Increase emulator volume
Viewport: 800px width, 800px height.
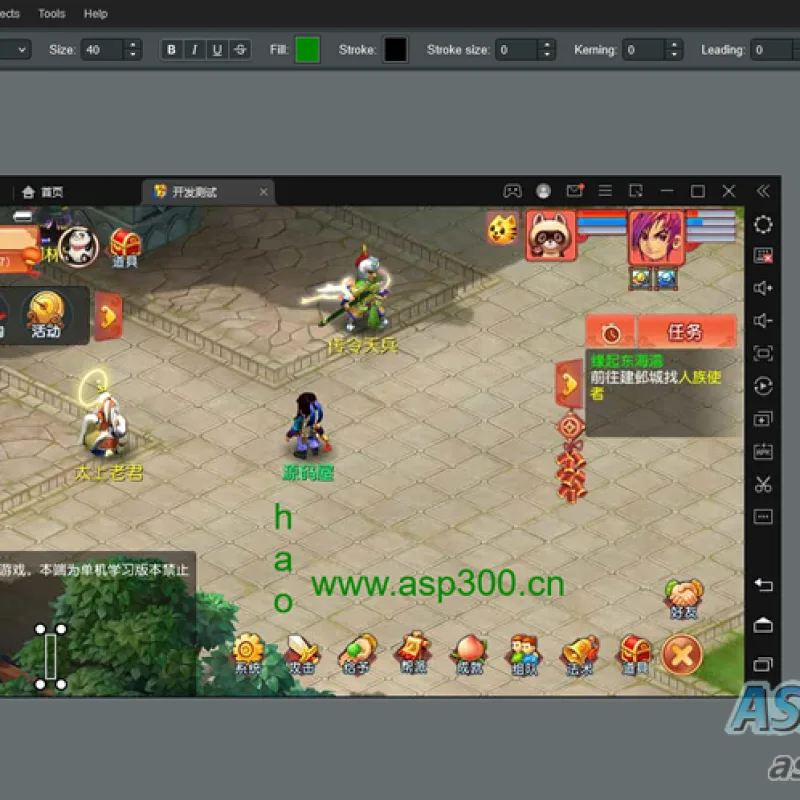click(x=763, y=288)
